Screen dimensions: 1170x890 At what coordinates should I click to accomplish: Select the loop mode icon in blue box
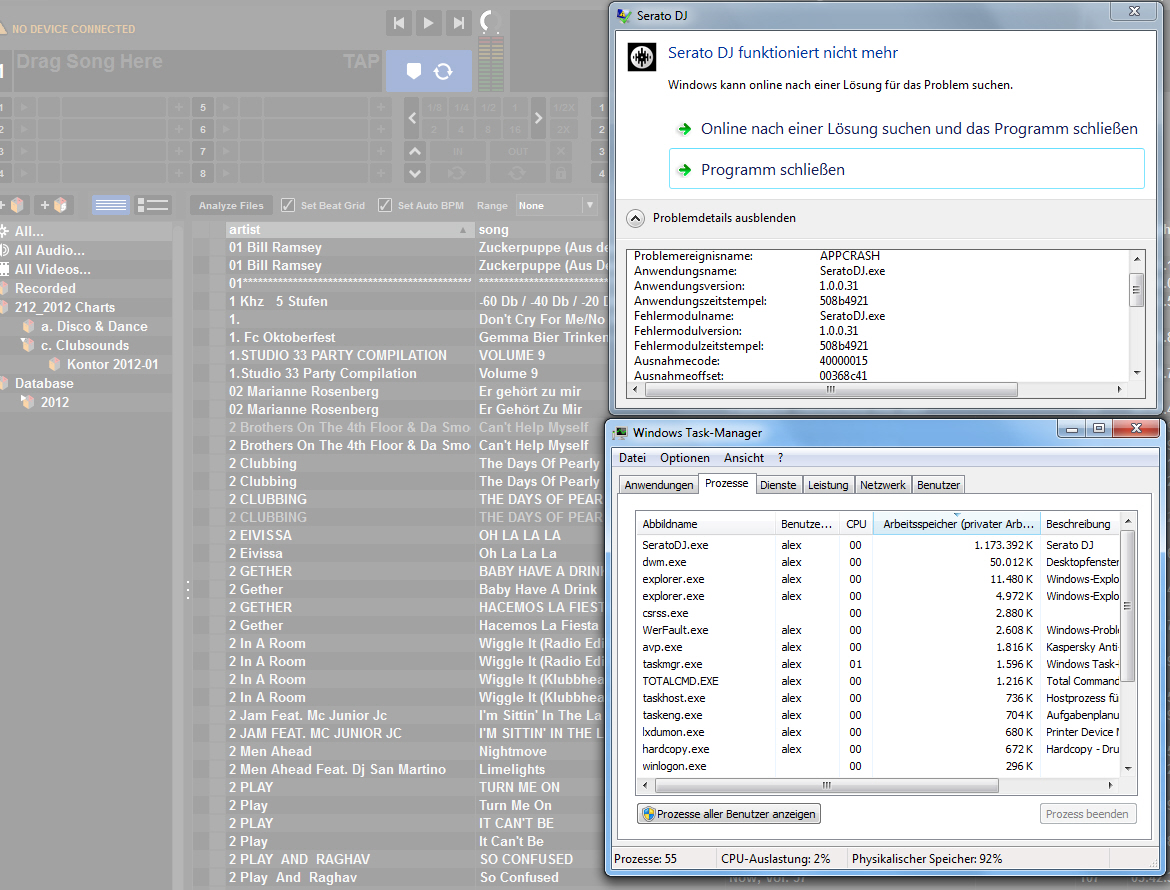(x=443, y=71)
